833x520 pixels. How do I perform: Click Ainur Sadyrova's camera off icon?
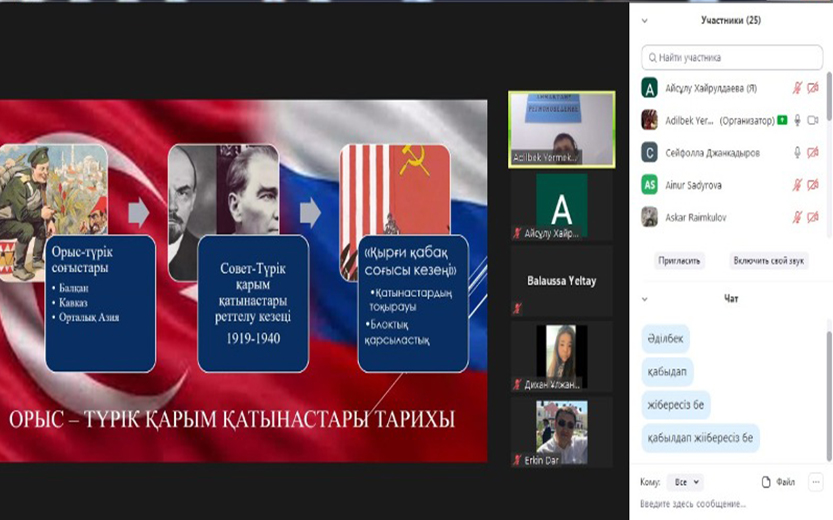(x=813, y=185)
